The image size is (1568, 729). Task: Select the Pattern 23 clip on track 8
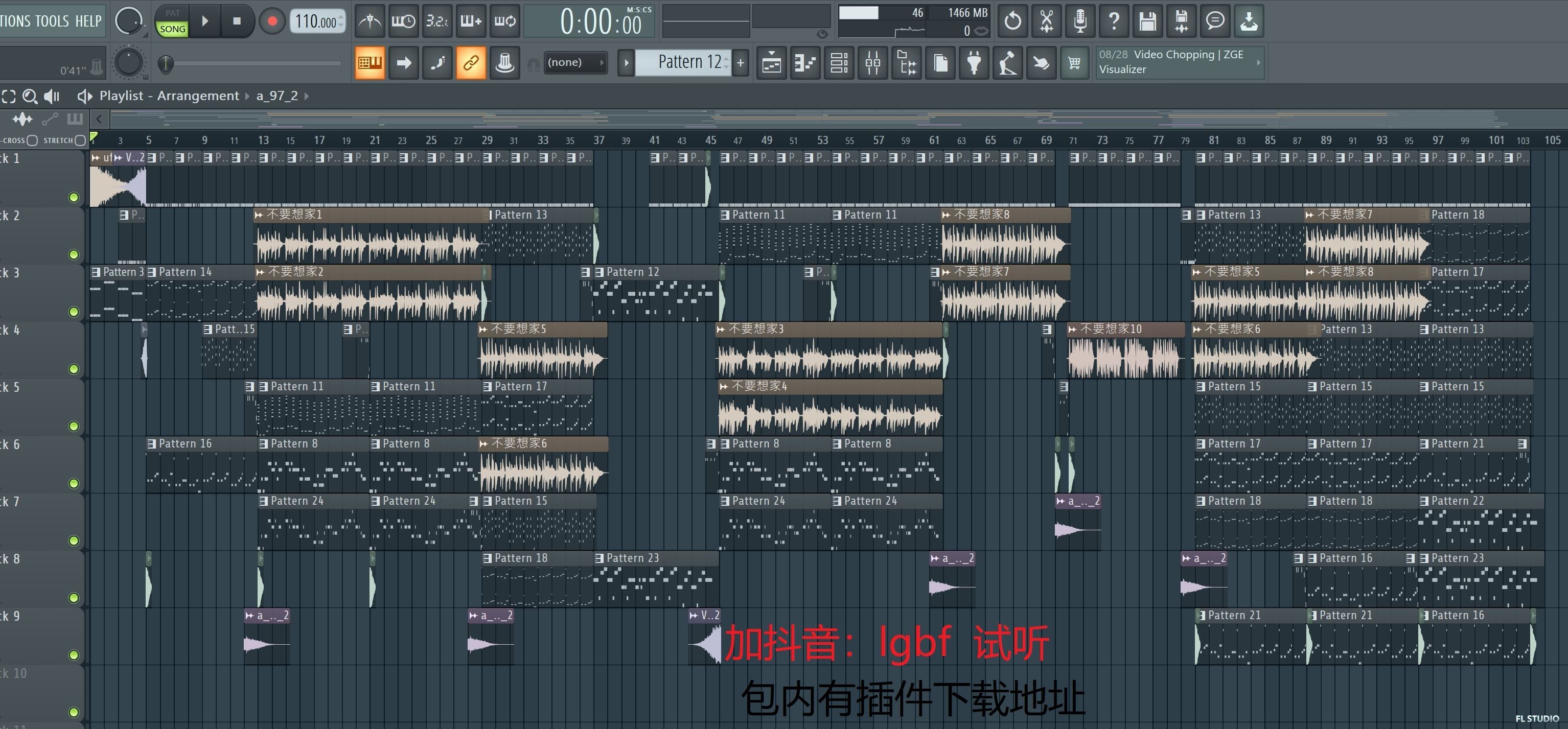[x=656, y=579]
